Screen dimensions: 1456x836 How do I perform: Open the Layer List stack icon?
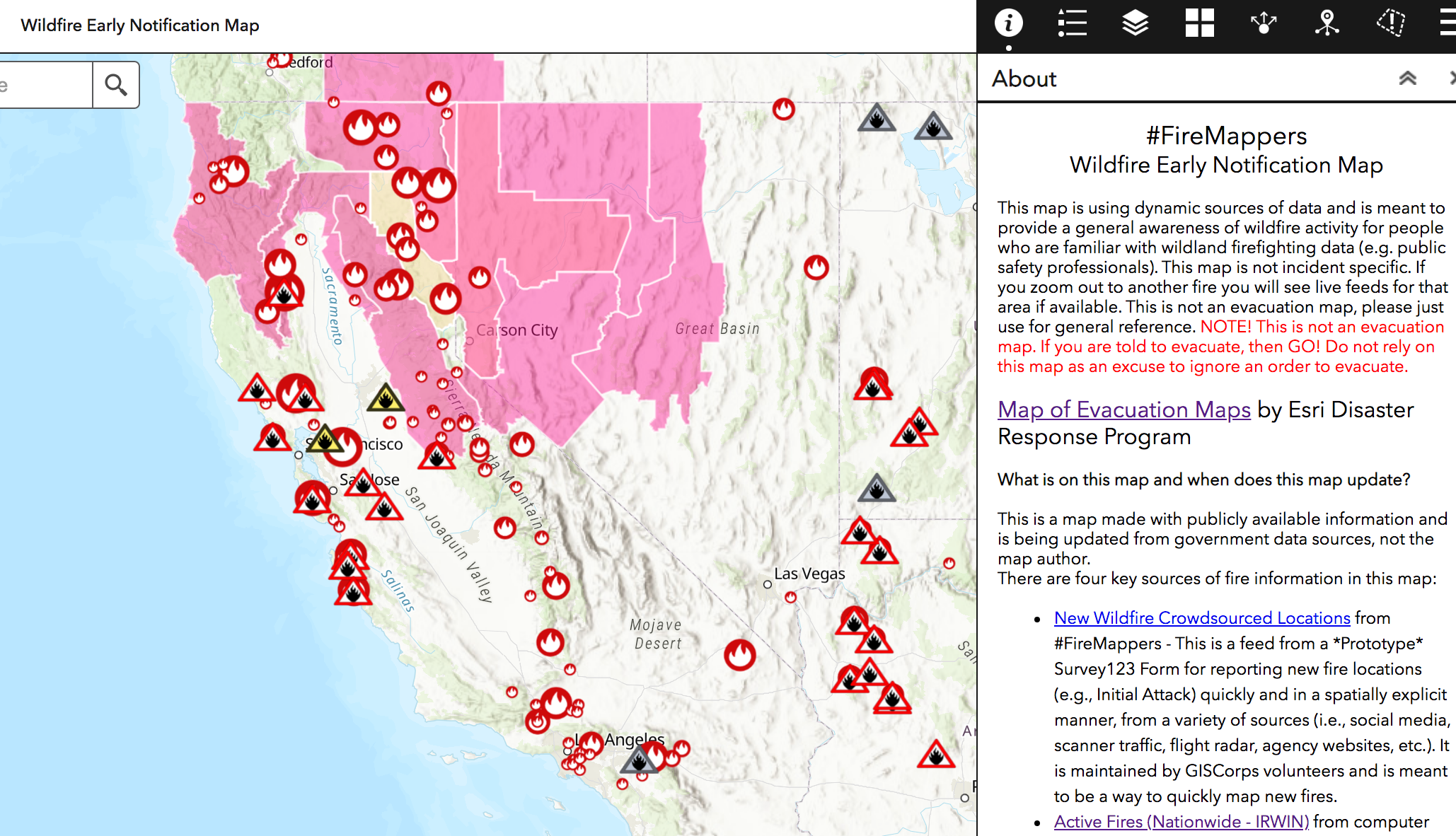coord(1136,23)
